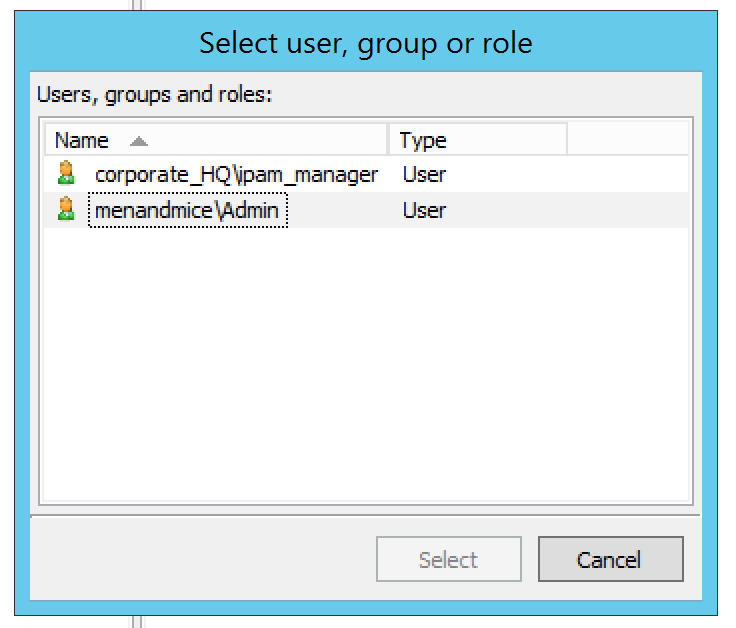Sort list by the Type column header
The image size is (736, 628).
[x=422, y=140]
